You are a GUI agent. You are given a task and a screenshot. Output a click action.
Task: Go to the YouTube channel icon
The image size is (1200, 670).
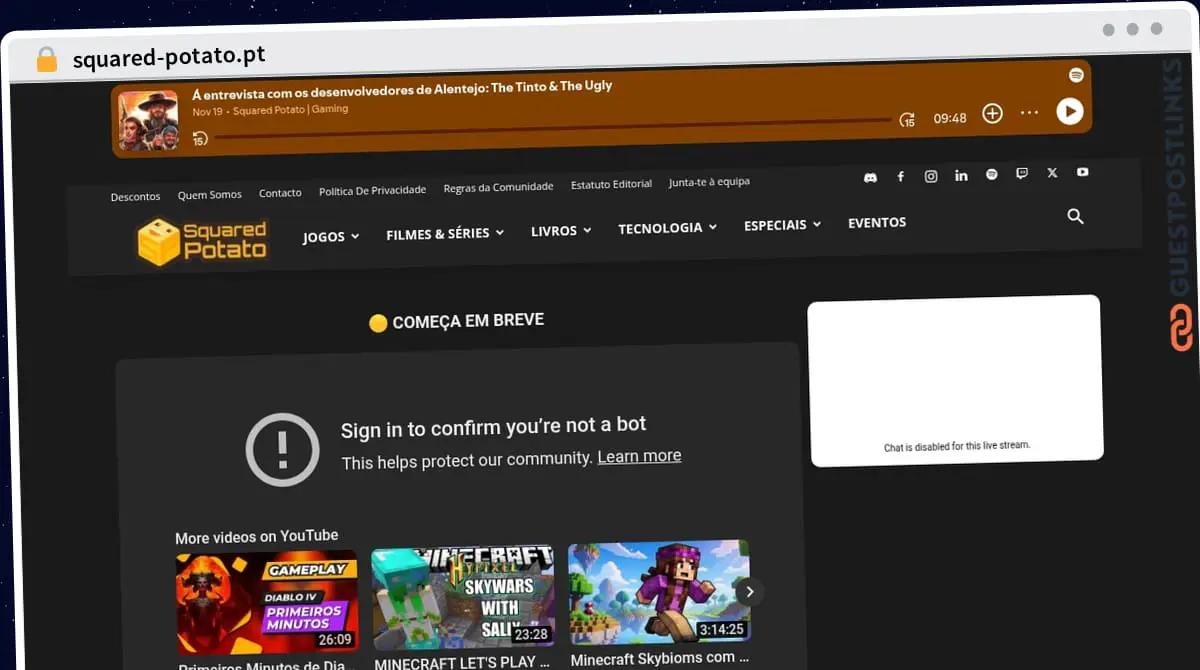pyautogui.click(x=1082, y=172)
